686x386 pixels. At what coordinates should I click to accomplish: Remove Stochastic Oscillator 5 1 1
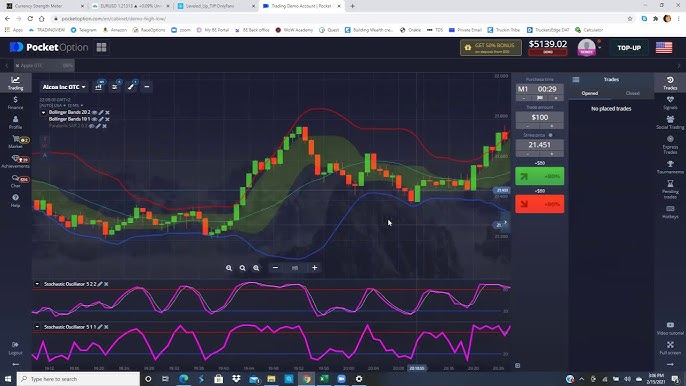(x=106, y=327)
